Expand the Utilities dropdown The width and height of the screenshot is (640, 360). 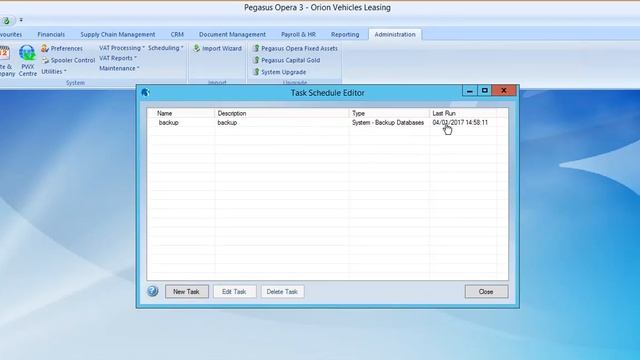click(54, 71)
